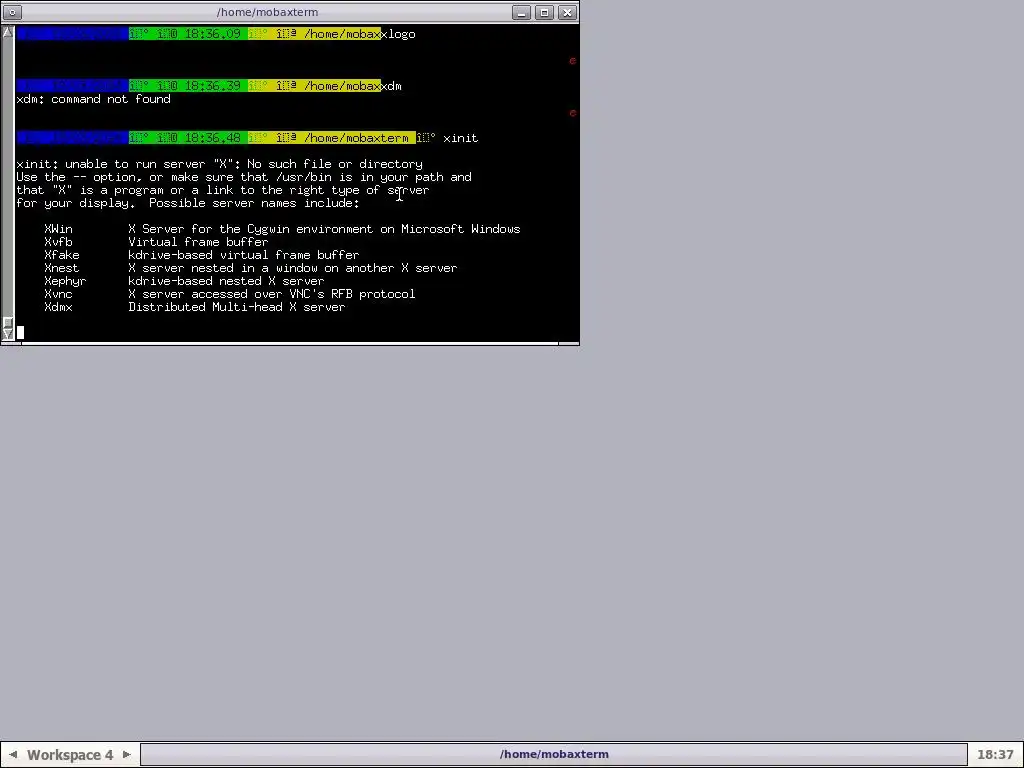Screen dimensions: 1024x768
Task: Click 'xinit: unable to run server' error line
Action: coord(219,165)
